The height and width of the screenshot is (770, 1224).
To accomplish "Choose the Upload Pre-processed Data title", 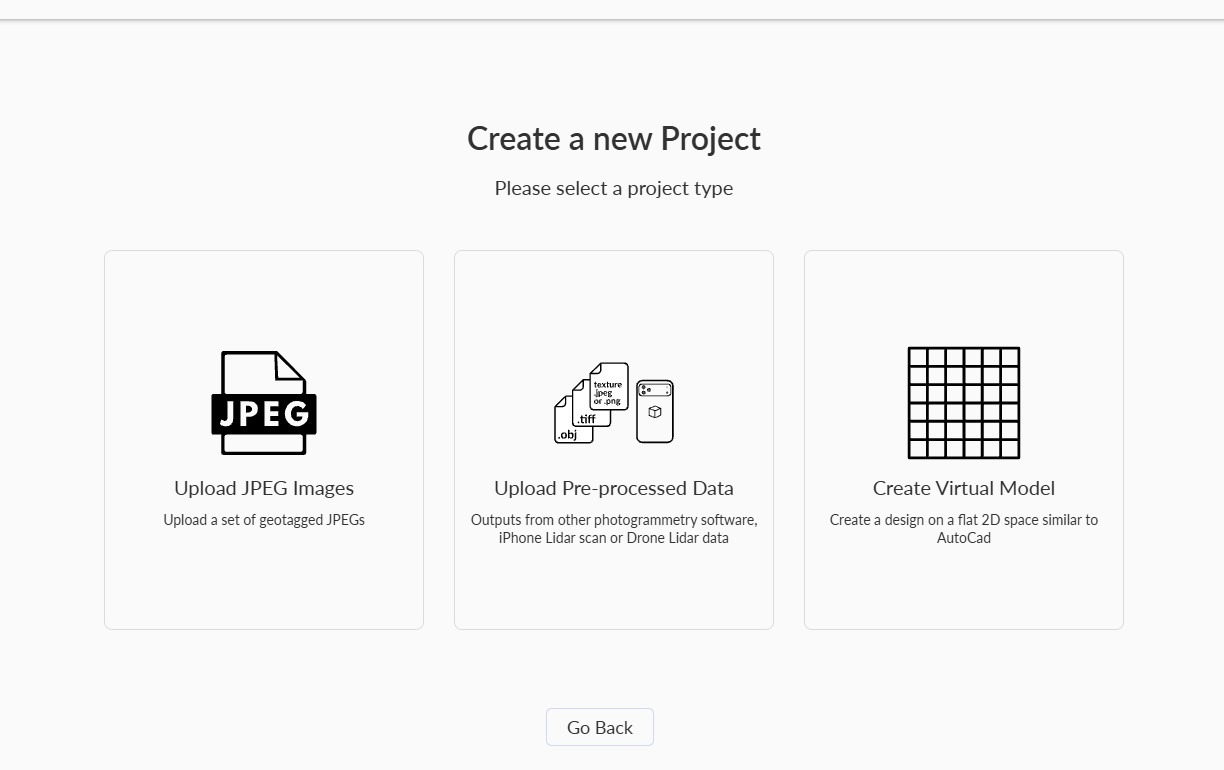I will (x=614, y=488).
